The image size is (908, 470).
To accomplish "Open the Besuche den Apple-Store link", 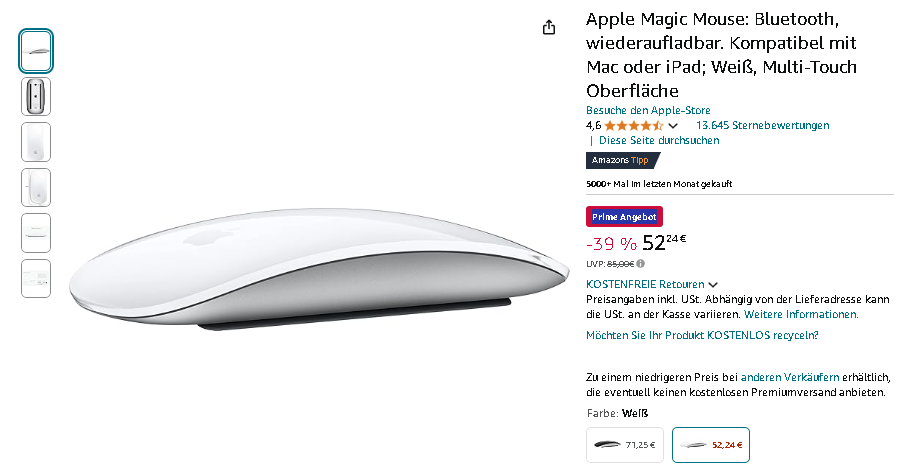I will tap(648, 110).
